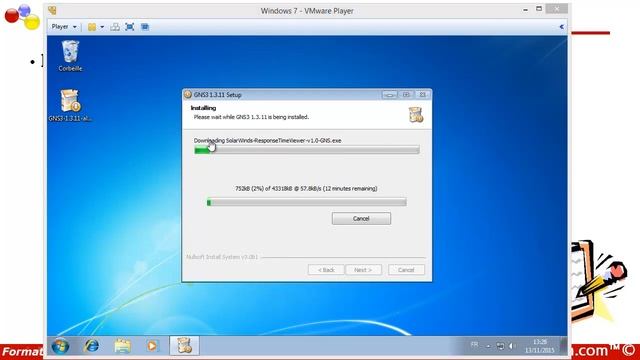Collapse the VMware toolbar using the blue chevron
This screenshot has width=640, height=360.
coord(562,27)
